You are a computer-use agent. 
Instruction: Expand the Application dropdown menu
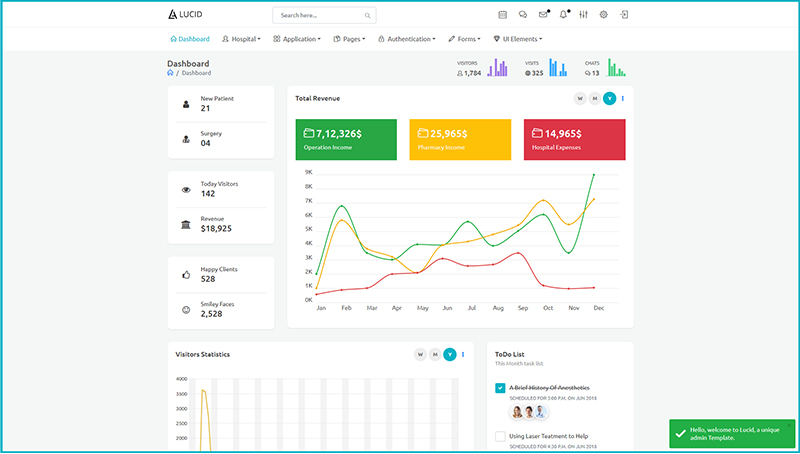(297, 39)
